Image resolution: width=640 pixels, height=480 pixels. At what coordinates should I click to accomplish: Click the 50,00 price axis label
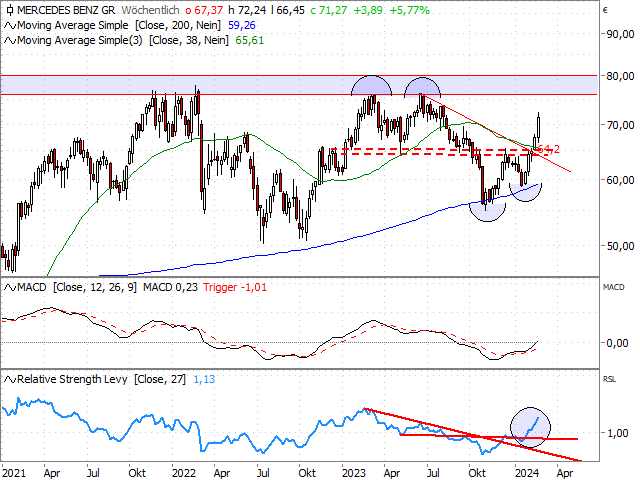(x=620, y=246)
